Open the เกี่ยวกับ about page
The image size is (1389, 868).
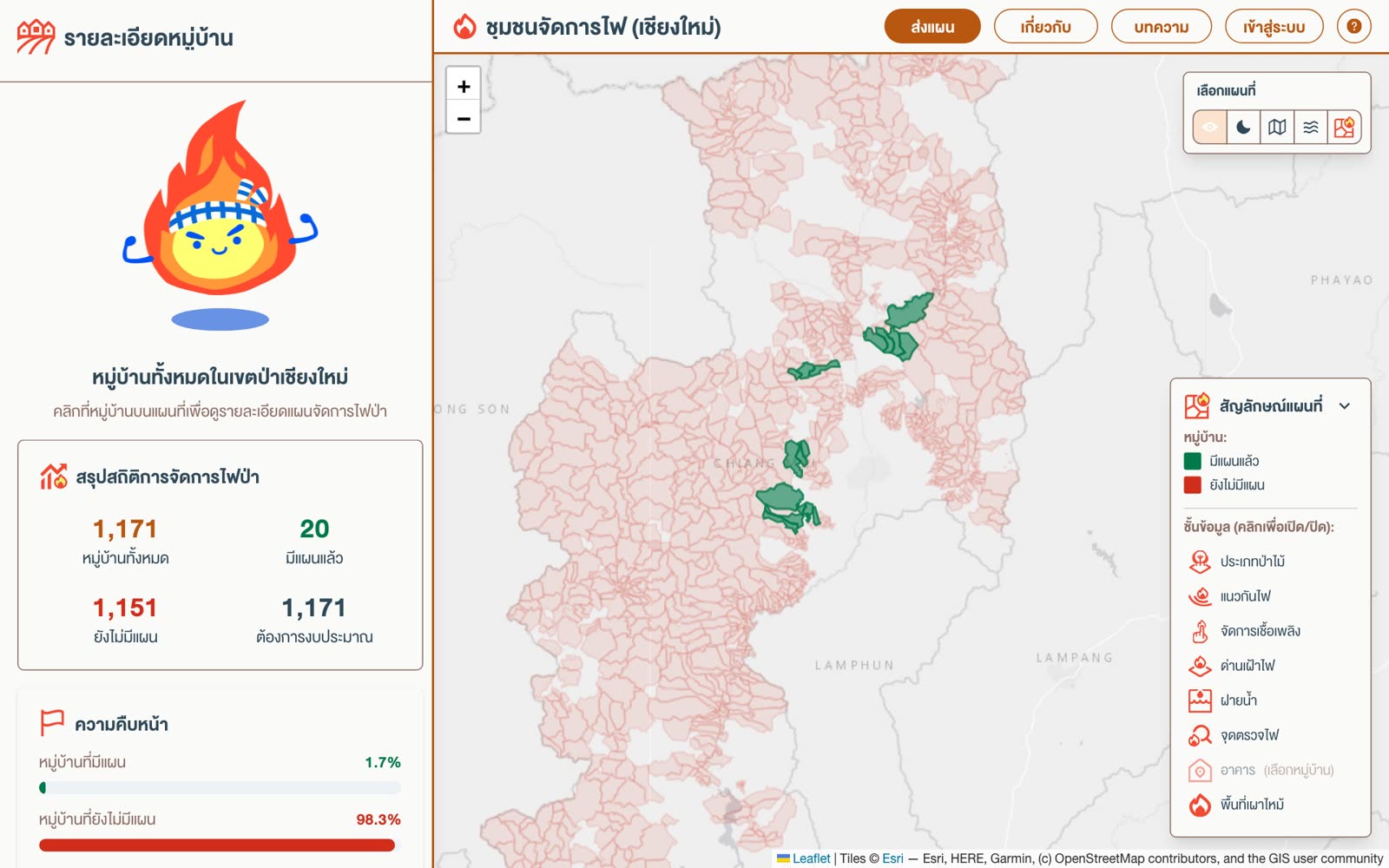1045,27
